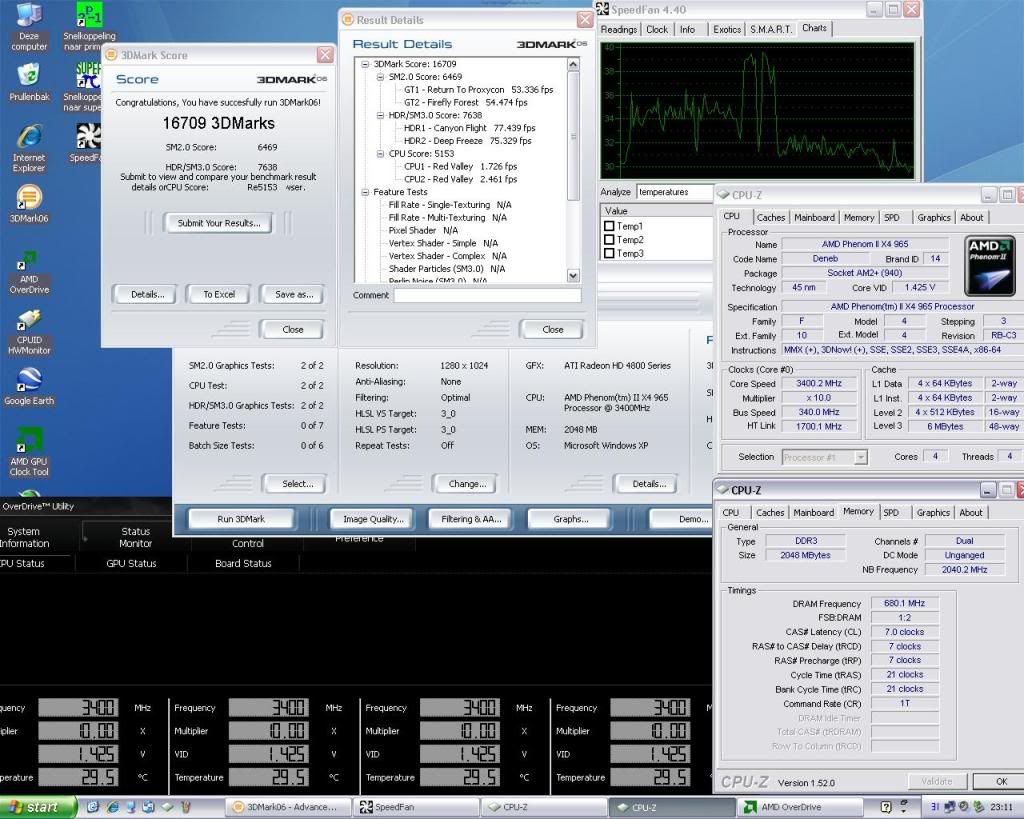
Task: Open the Mainboard tab in CPU-Z
Action: click(x=814, y=217)
